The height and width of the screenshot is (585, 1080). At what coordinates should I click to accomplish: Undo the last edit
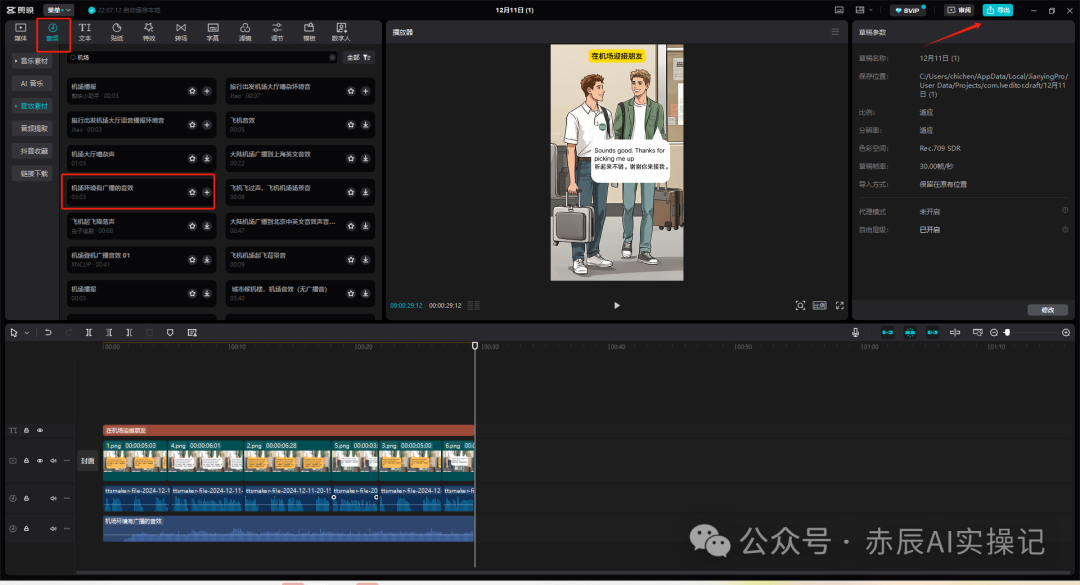click(x=48, y=333)
